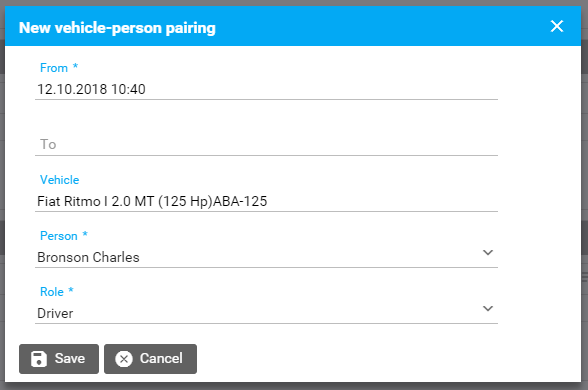This screenshot has width=588, height=390.
Task: Click the Role field label
Action: click(52, 292)
